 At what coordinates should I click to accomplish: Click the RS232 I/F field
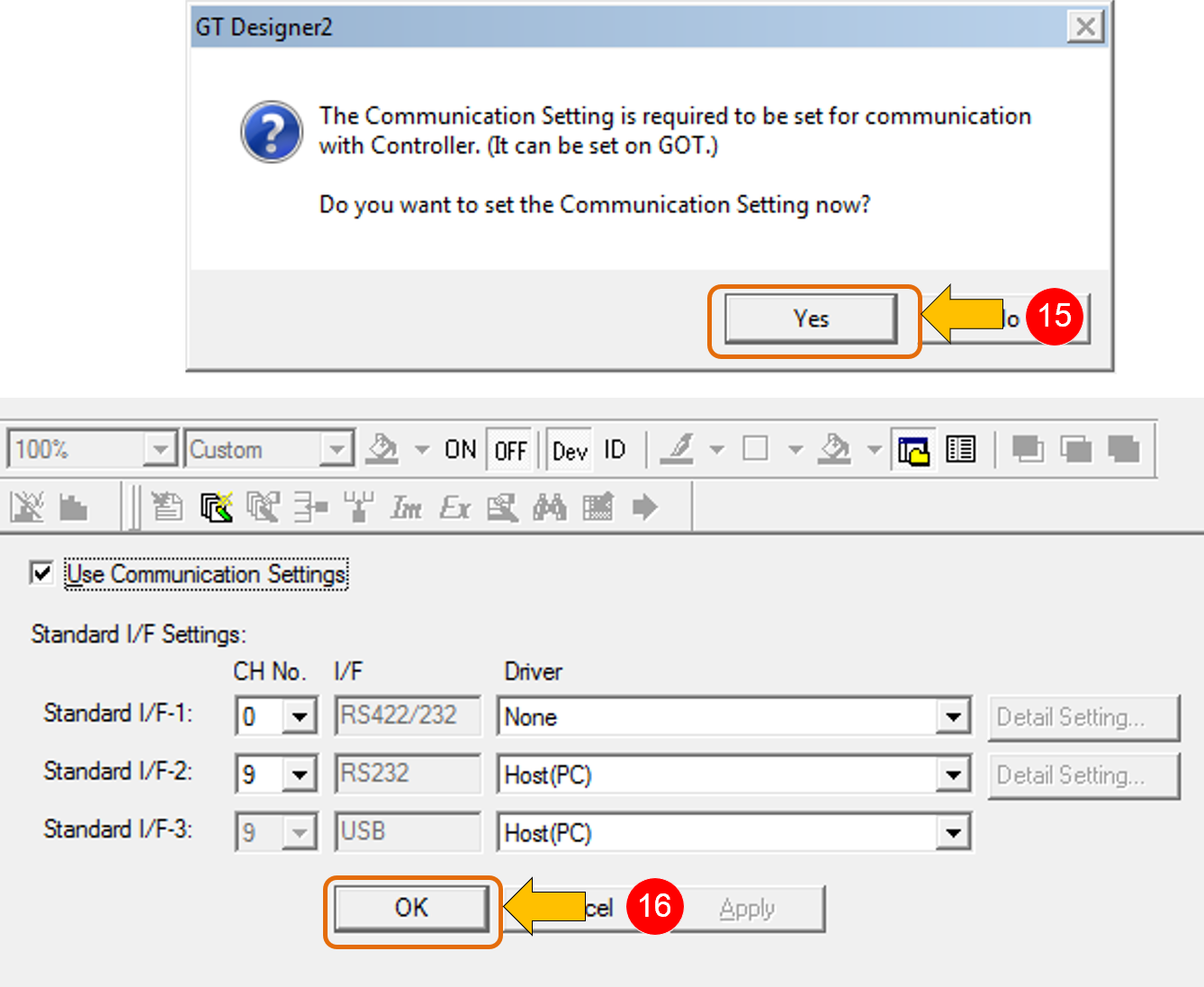(408, 774)
